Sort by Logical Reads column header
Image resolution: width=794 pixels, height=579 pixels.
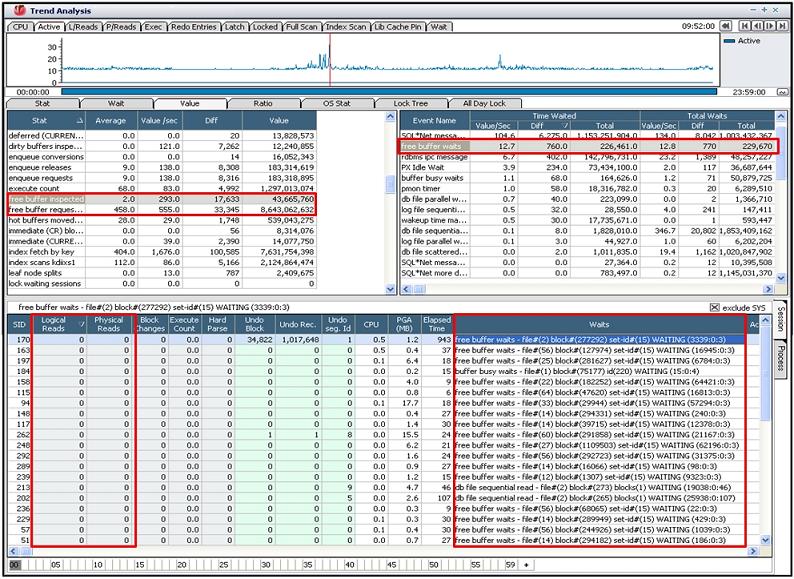59,324
